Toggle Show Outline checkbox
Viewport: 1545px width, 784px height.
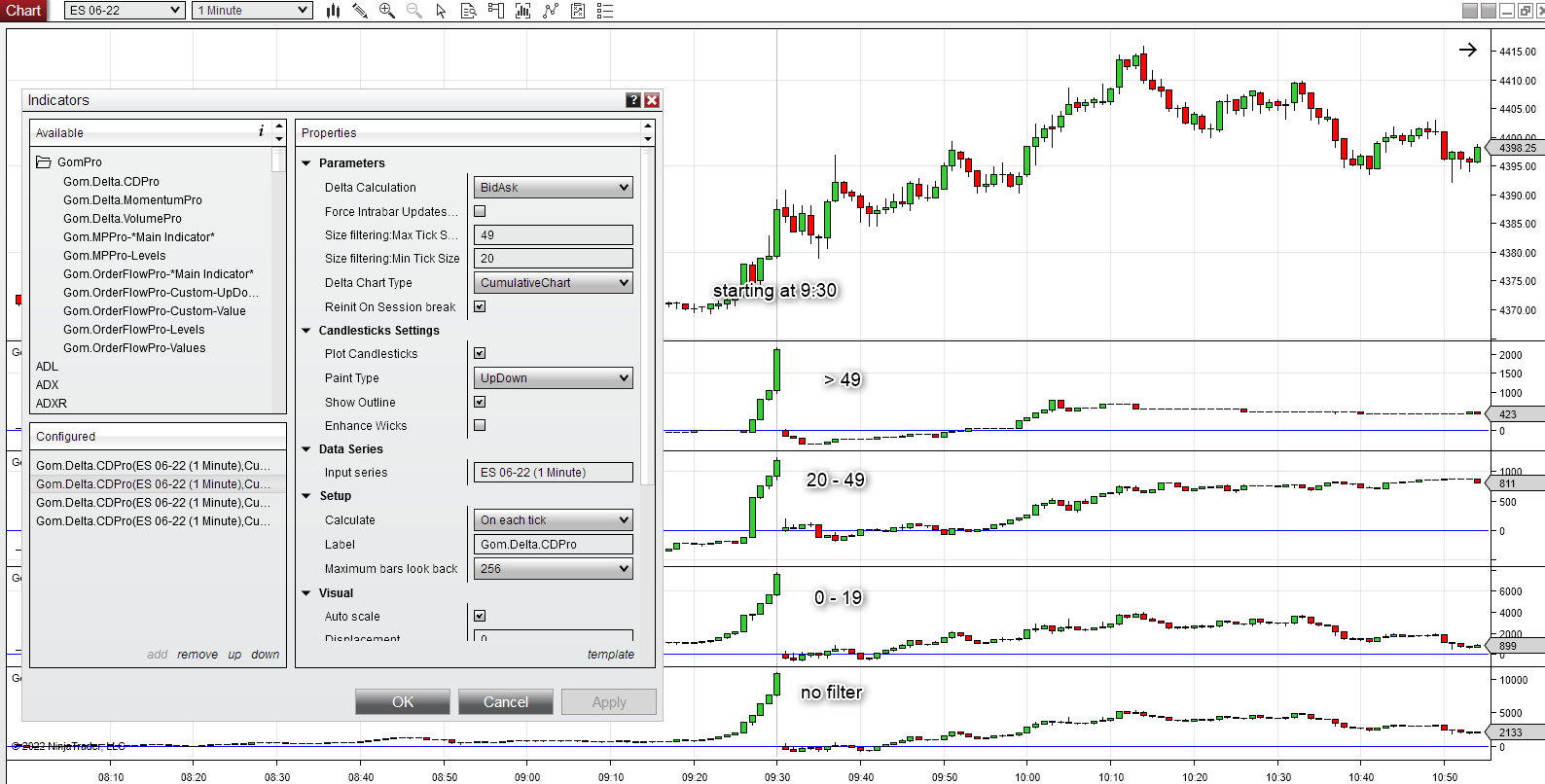pyautogui.click(x=480, y=402)
